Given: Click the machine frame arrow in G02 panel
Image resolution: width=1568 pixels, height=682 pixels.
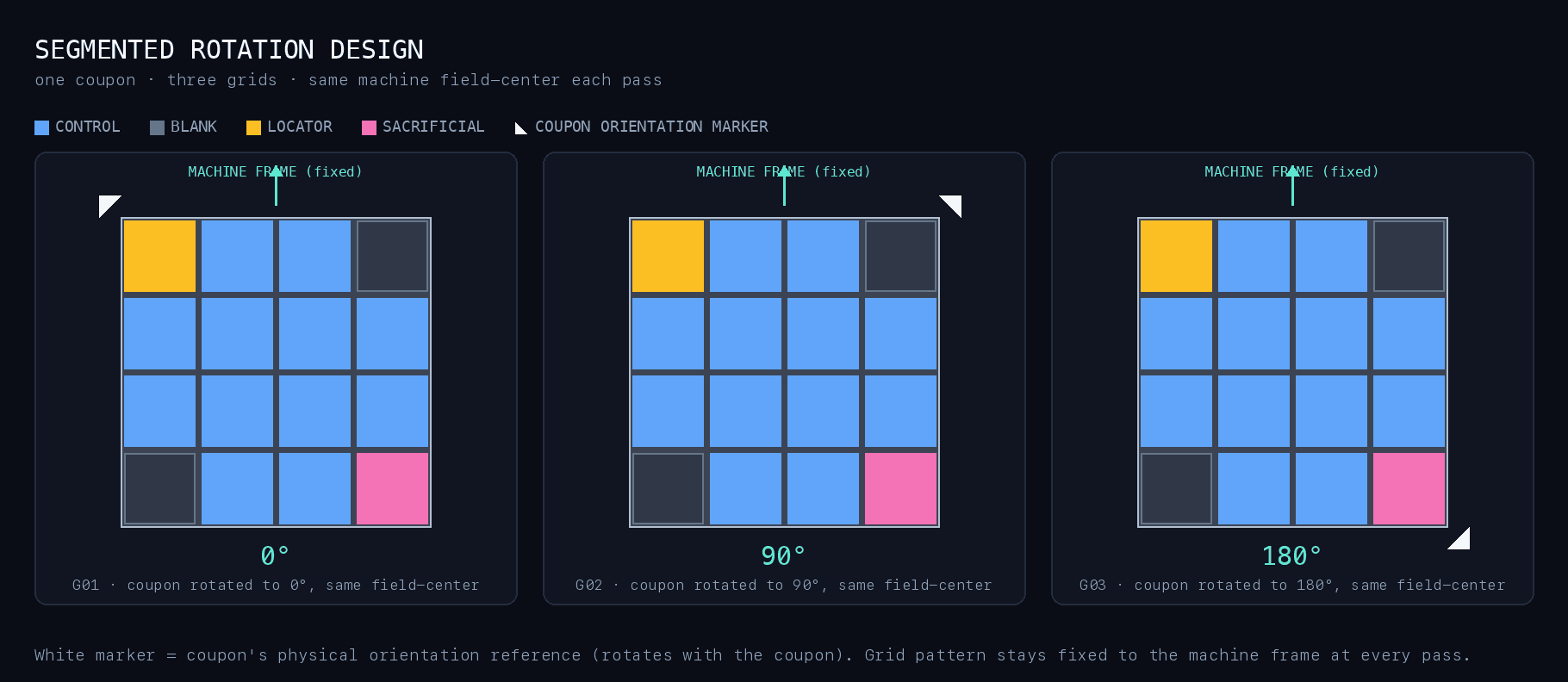Looking at the screenshot, I should click(x=784, y=185).
